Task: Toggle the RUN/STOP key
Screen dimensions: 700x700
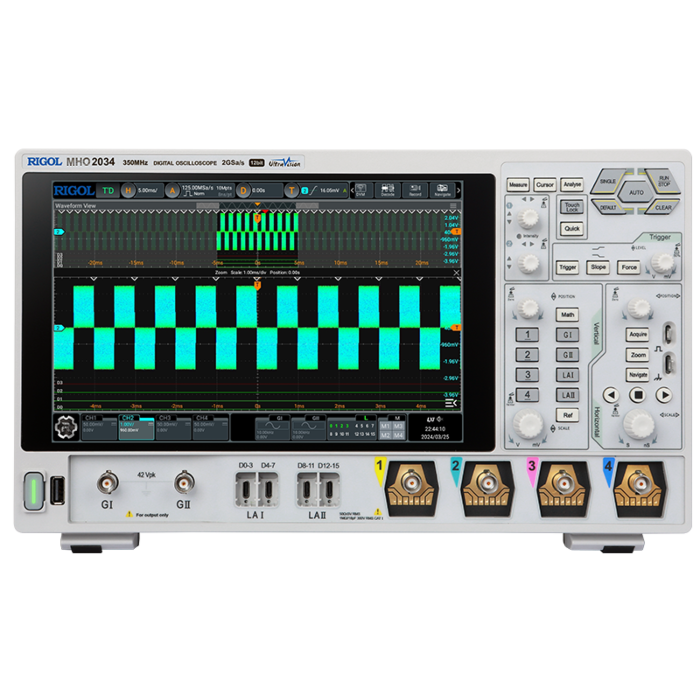Action: point(664,182)
